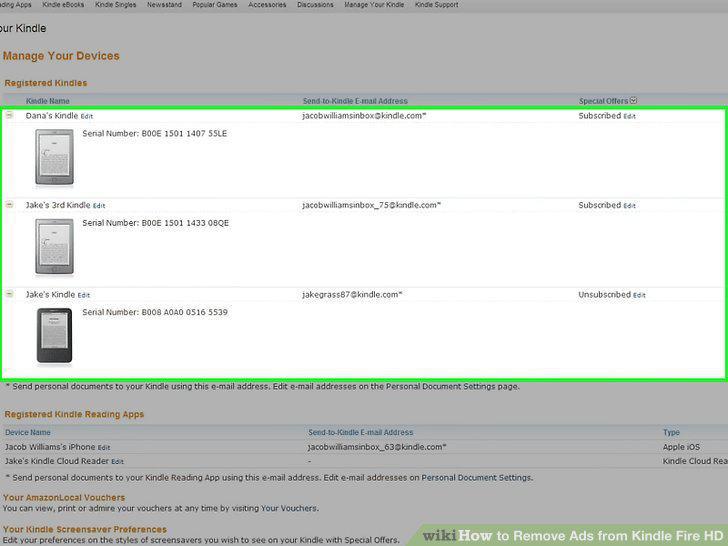The image size is (728, 546).
Task: Click Dana's Kindle device thumbnail image
Action: (54, 157)
